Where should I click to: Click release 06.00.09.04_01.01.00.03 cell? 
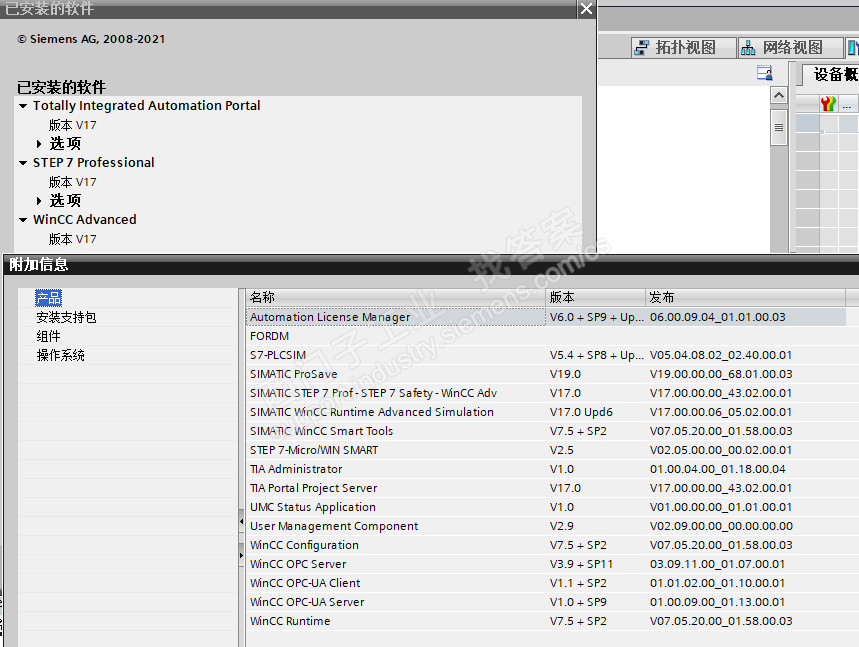(x=718, y=317)
